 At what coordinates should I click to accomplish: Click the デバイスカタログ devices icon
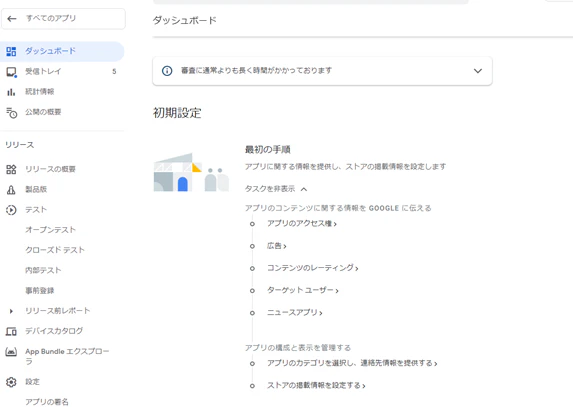(x=11, y=331)
